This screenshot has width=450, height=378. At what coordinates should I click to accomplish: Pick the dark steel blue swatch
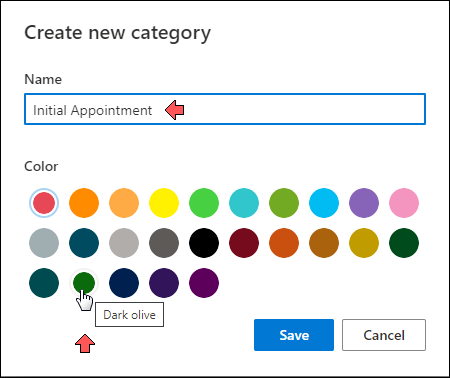[x=84, y=243]
